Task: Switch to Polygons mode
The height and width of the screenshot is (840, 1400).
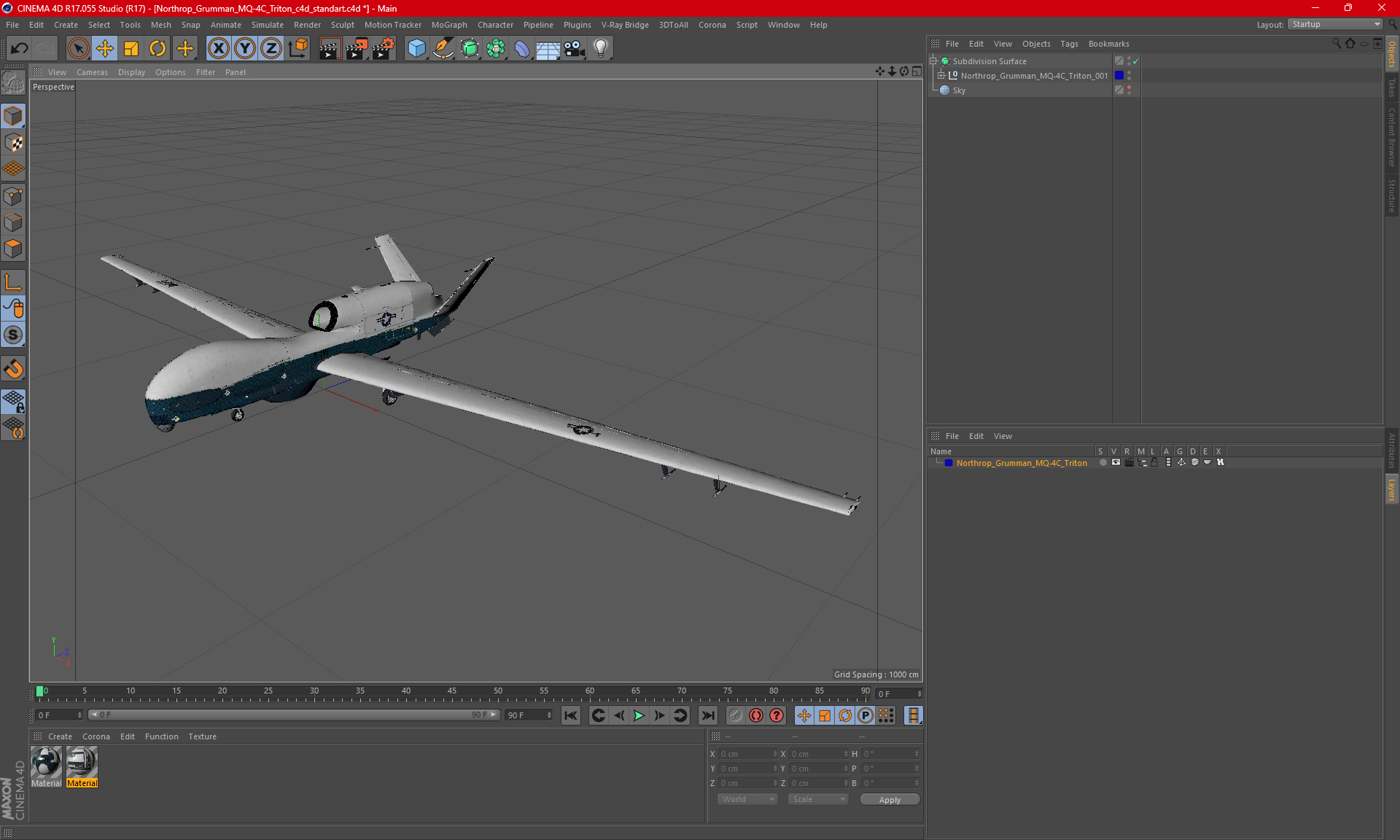Action: (x=13, y=249)
